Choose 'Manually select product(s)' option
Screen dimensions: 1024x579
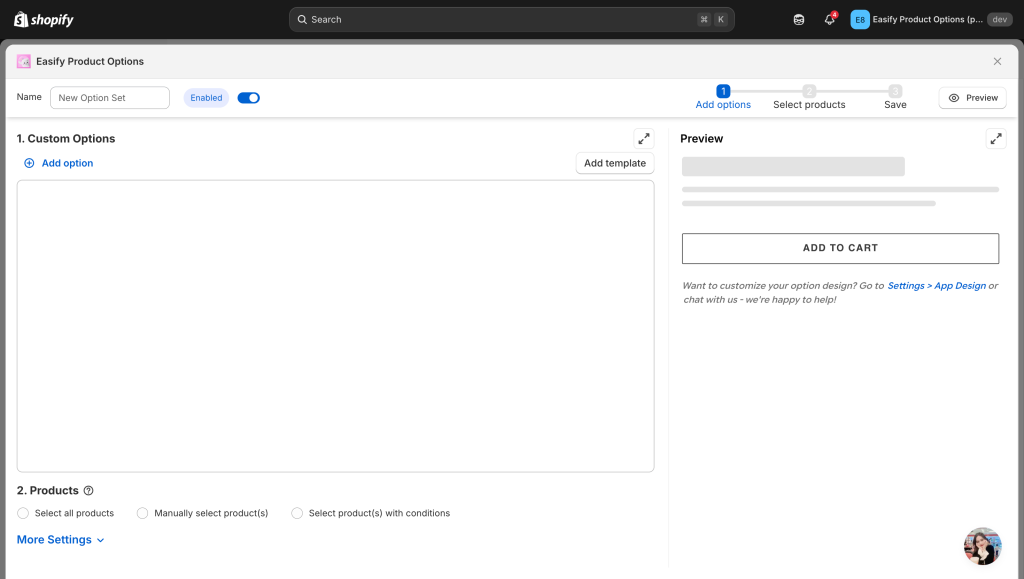(142, 513)
